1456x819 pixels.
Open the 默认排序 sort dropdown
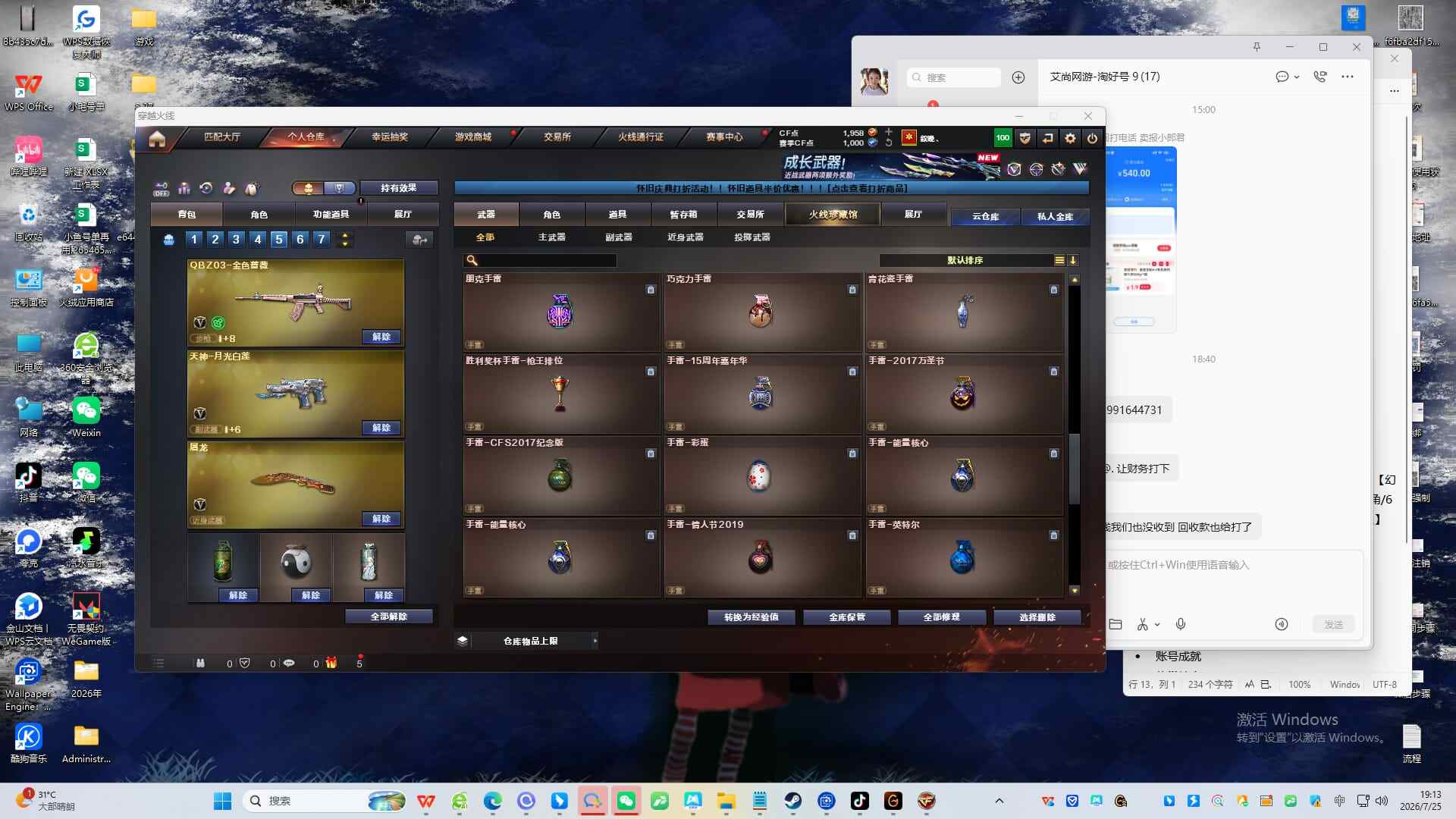(965, 260)
